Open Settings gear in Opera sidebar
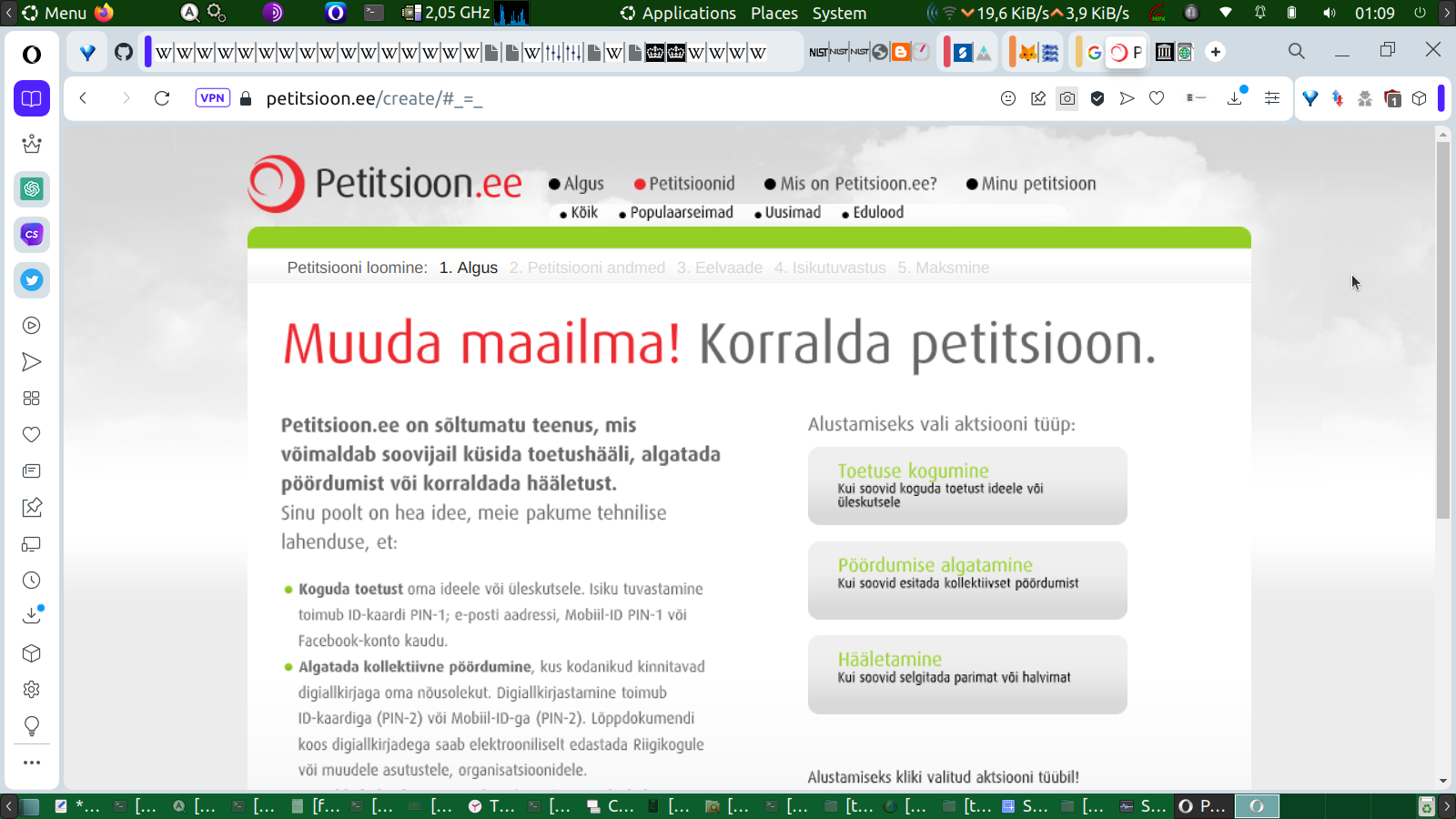The width and height of the screenshot is (1456, 819). point(32,690)
